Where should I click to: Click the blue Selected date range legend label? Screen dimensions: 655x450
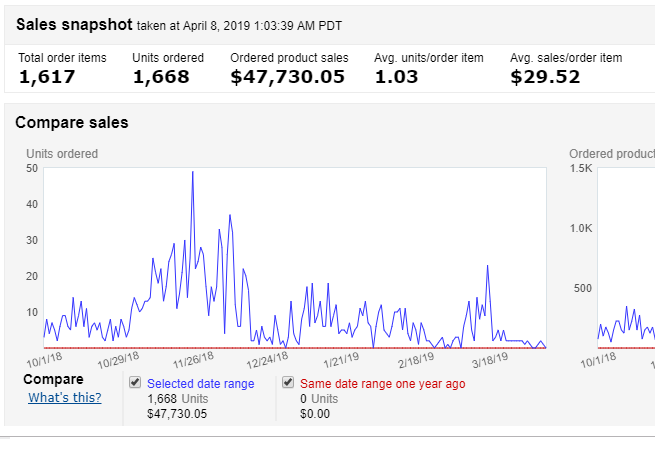coord(200,383)
